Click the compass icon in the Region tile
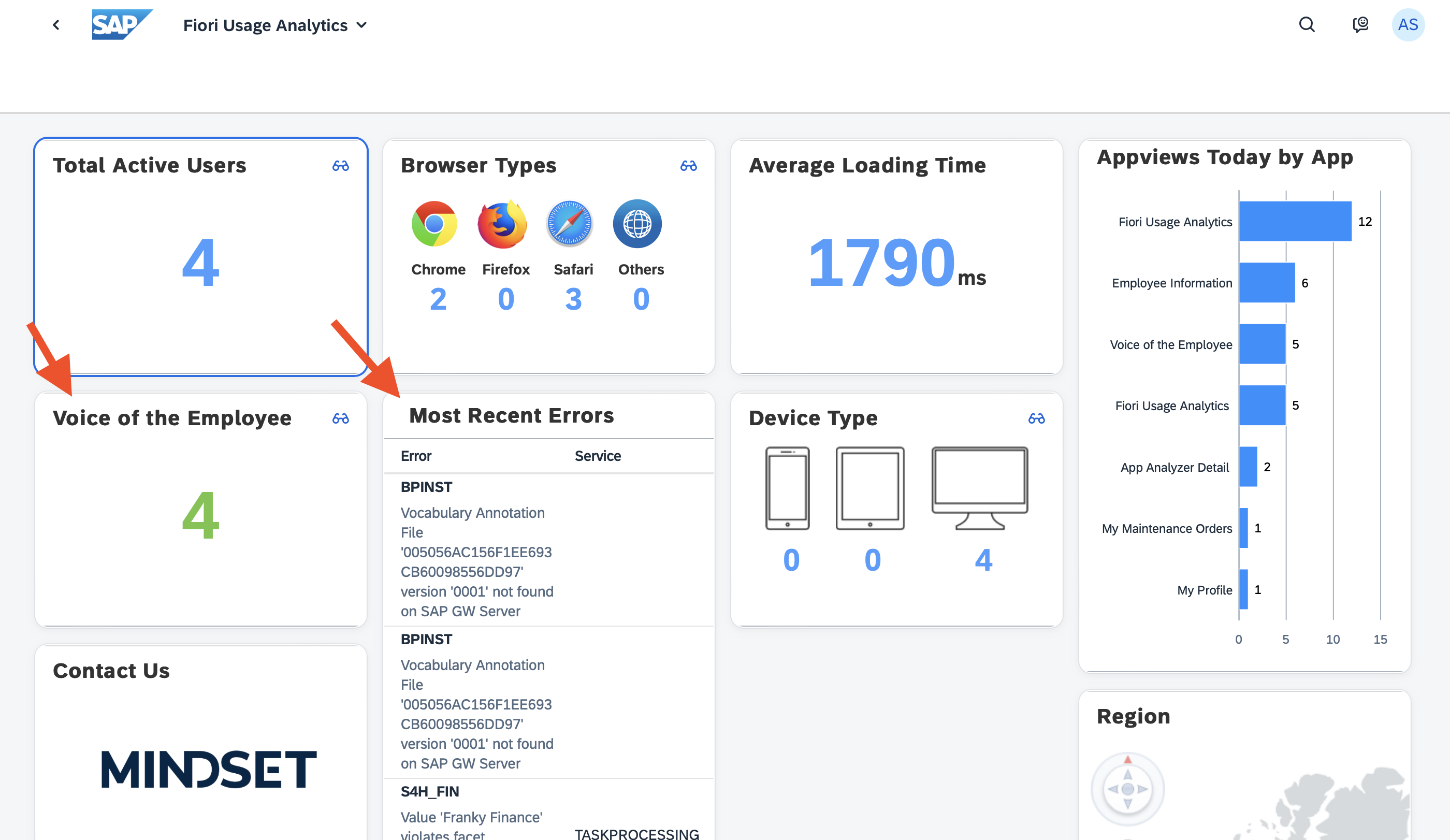Screen dimensions: 1450x840 pyautogui.click(x=1127, y=789)
